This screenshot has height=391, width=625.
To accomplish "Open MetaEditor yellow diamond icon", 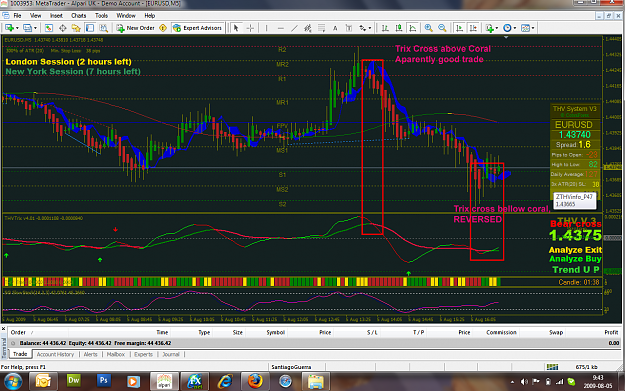I will 163,28.
